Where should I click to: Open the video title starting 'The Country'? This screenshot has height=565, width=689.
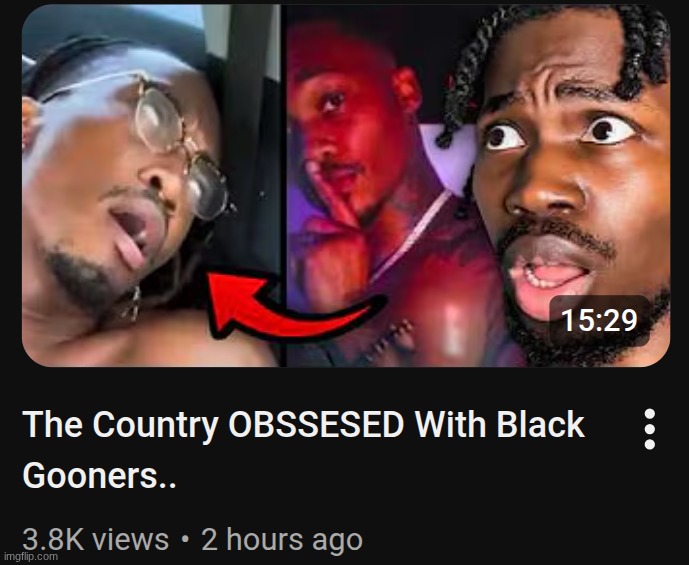(303, 450)
